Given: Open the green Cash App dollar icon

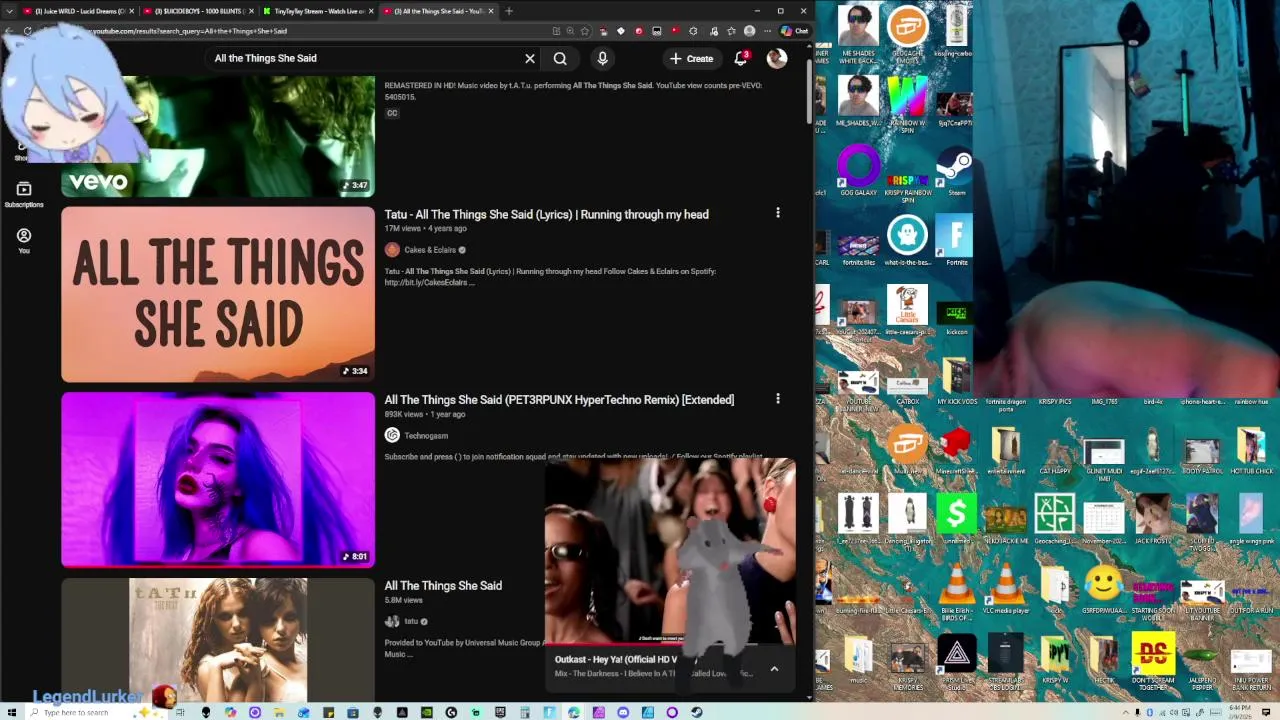Looking at the screenshot, I should pos(957,518).
